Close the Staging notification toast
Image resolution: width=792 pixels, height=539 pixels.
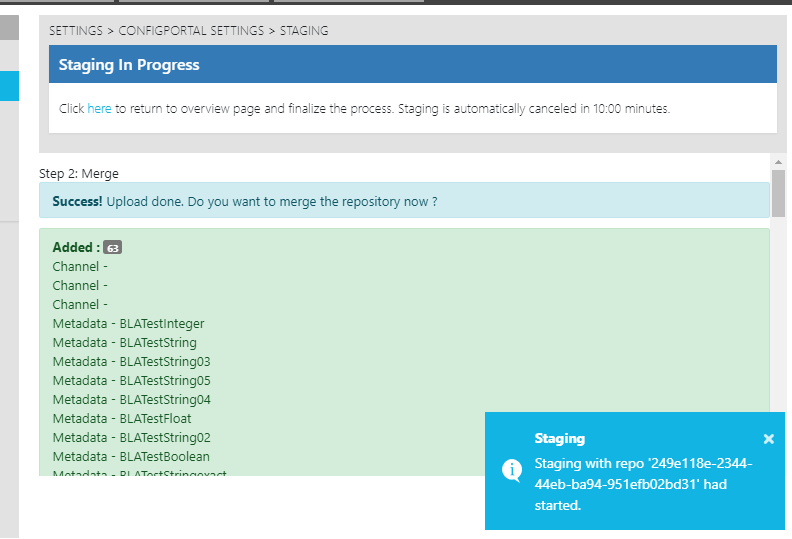click(768, 439)
